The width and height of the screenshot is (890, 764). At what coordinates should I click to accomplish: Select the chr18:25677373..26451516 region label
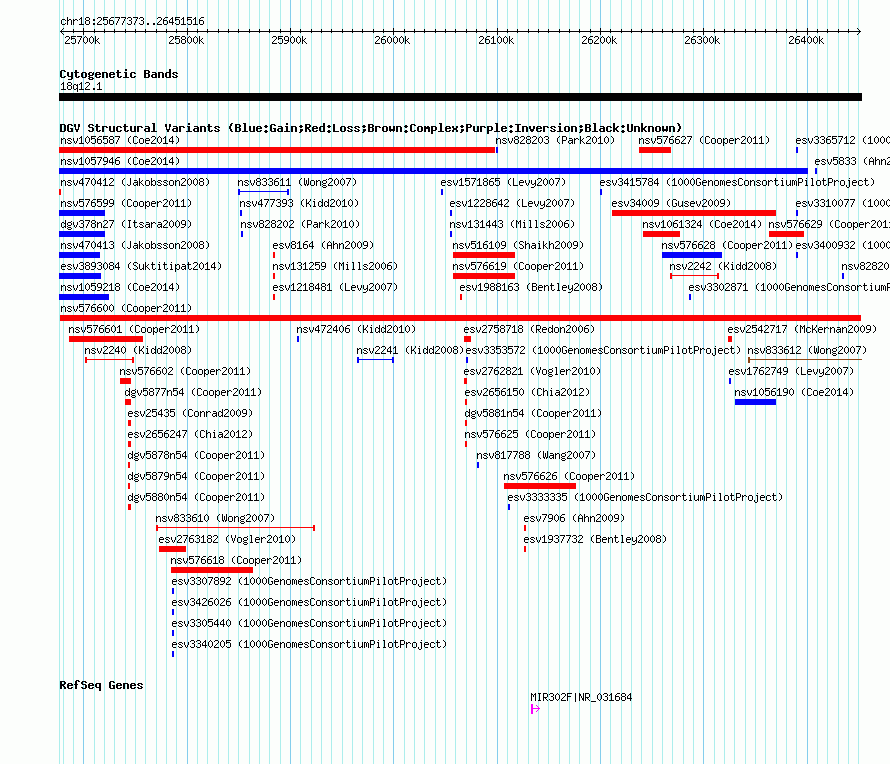[x=132, y=22]
